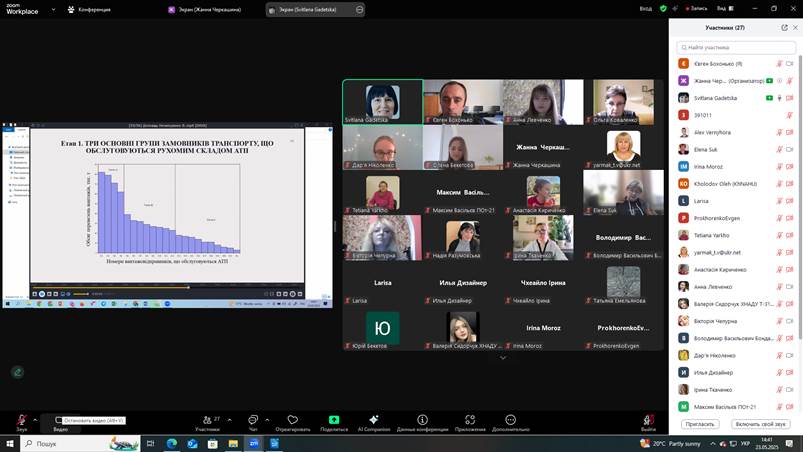Screen dimensions: 803x452
Task: Stop video using Видео button
Action: [x=60, y=421]
